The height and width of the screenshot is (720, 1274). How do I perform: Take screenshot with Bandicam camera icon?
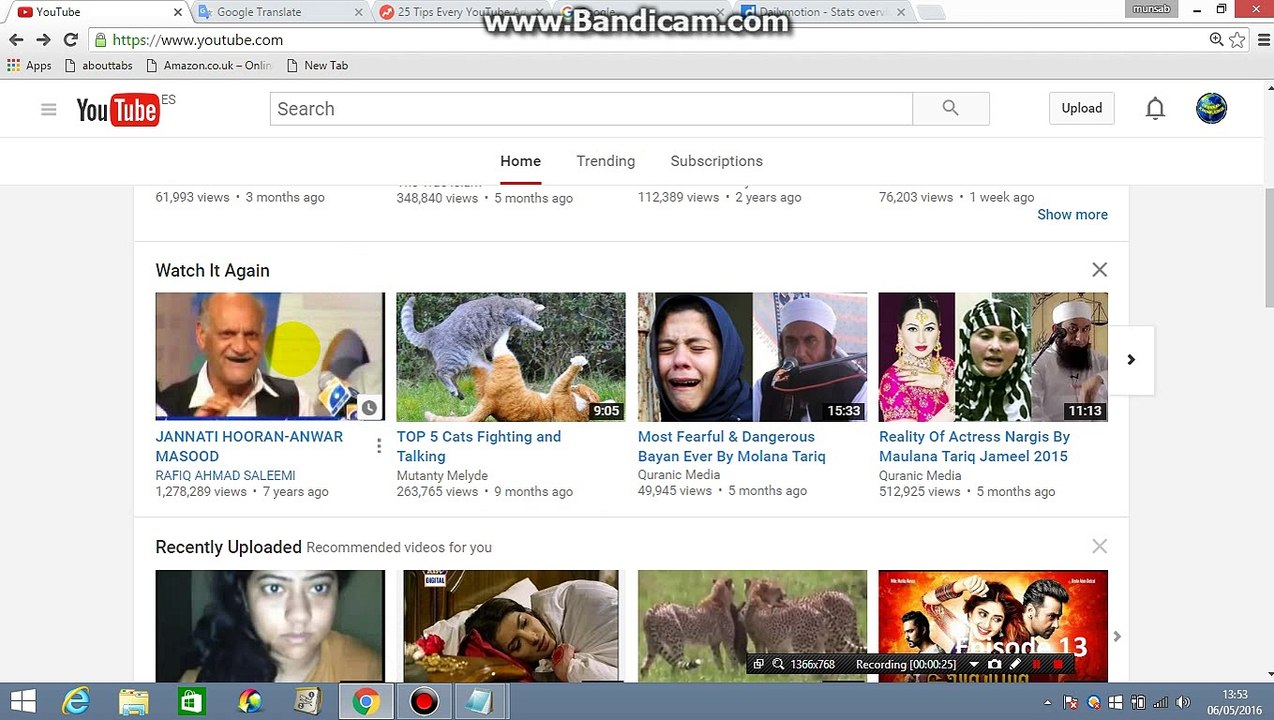click(x=994, y=664)
